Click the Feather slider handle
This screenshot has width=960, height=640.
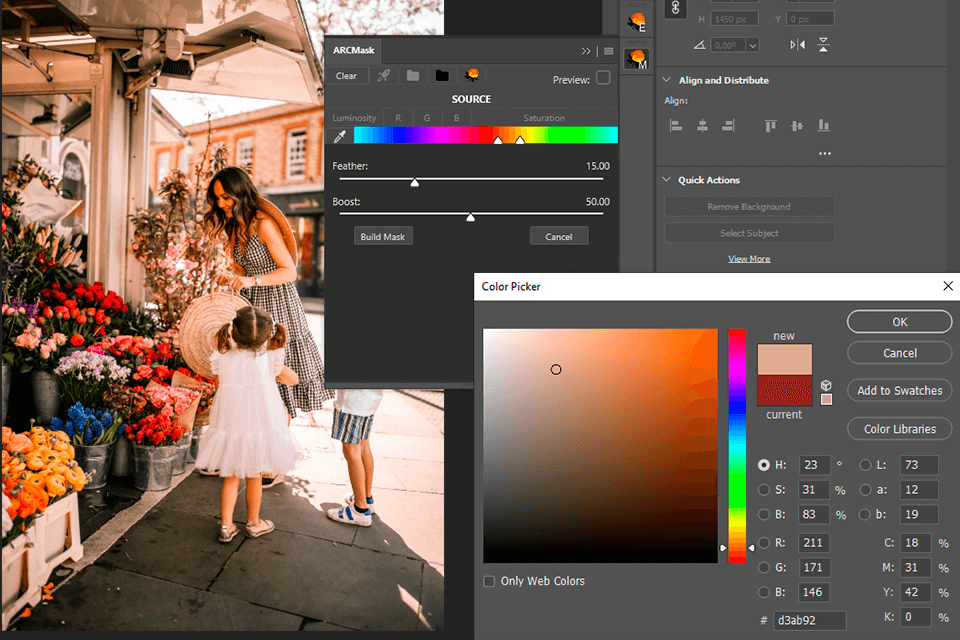[x=414, y=183]
